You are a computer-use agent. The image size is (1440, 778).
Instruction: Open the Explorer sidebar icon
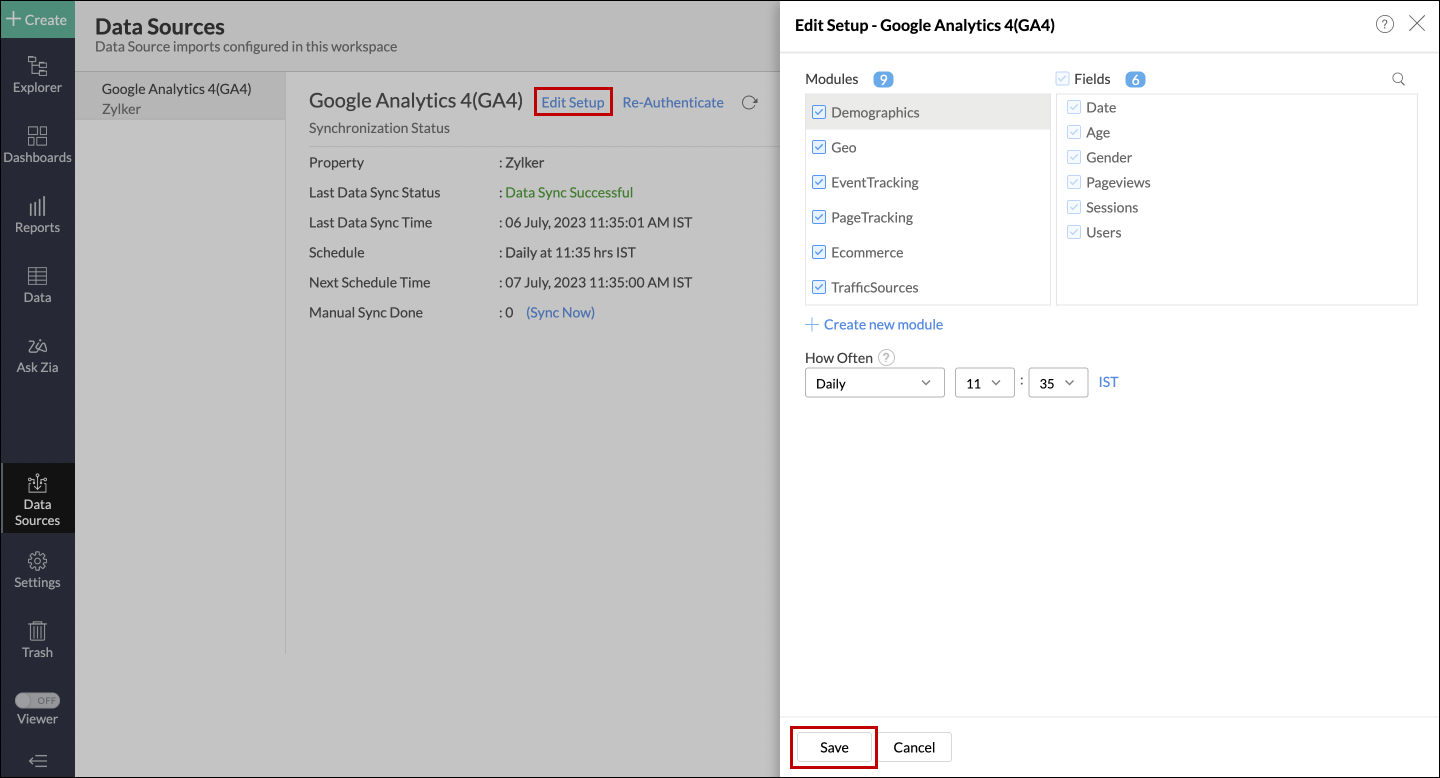click(x=37, y=75)
